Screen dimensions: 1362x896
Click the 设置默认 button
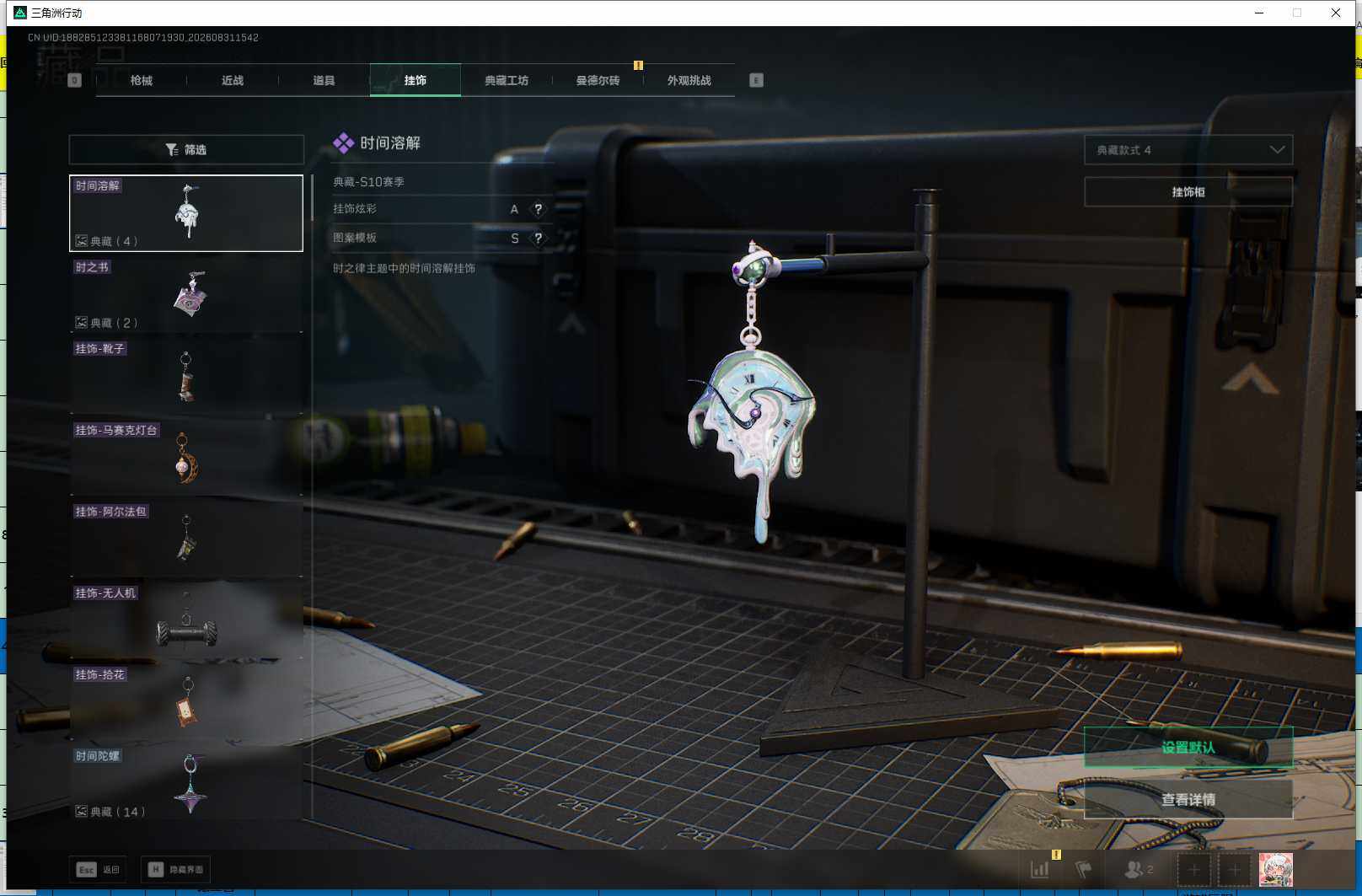pyautogui.click(x=1188, y=747)
